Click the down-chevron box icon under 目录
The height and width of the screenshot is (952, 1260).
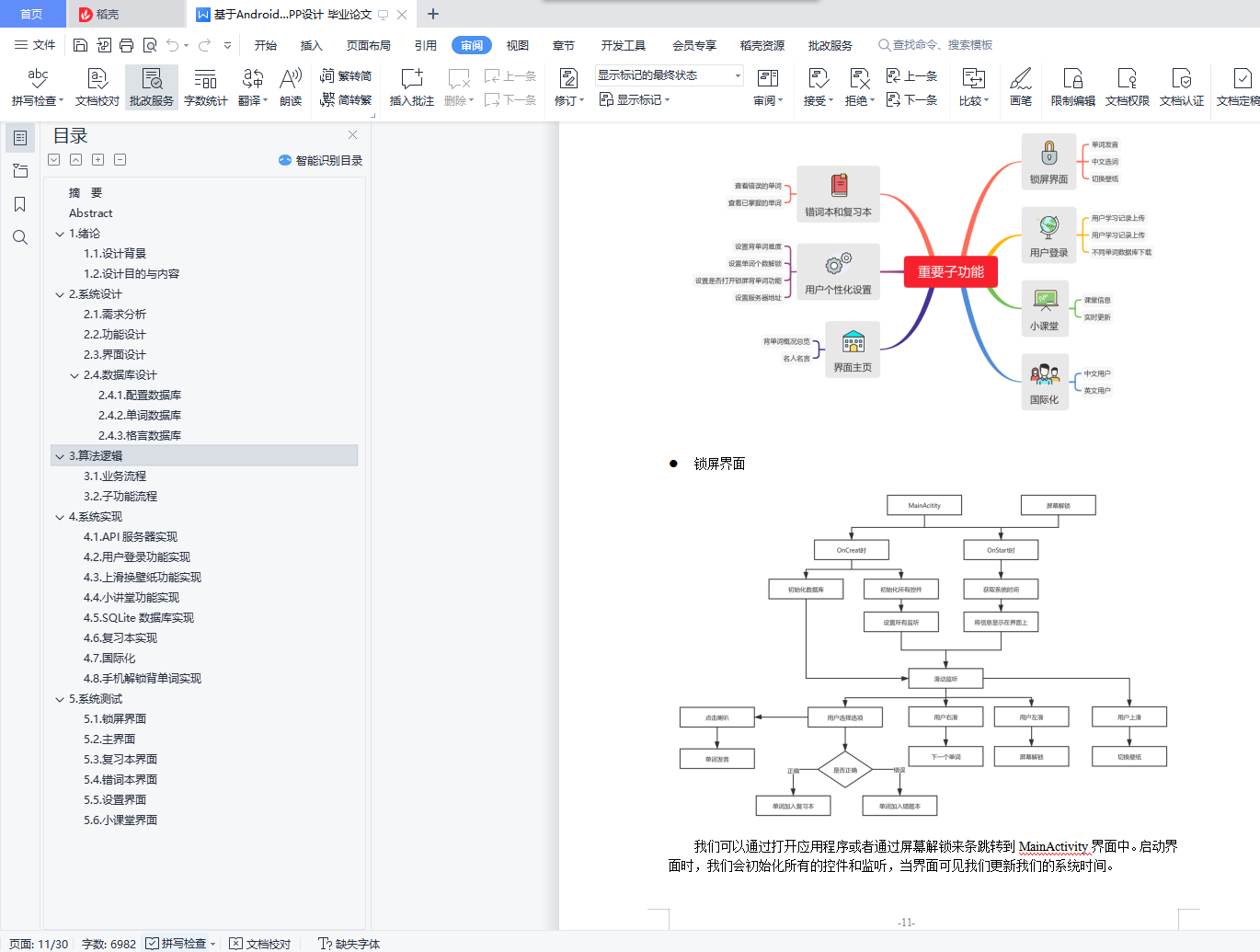[x=54, y=160]
